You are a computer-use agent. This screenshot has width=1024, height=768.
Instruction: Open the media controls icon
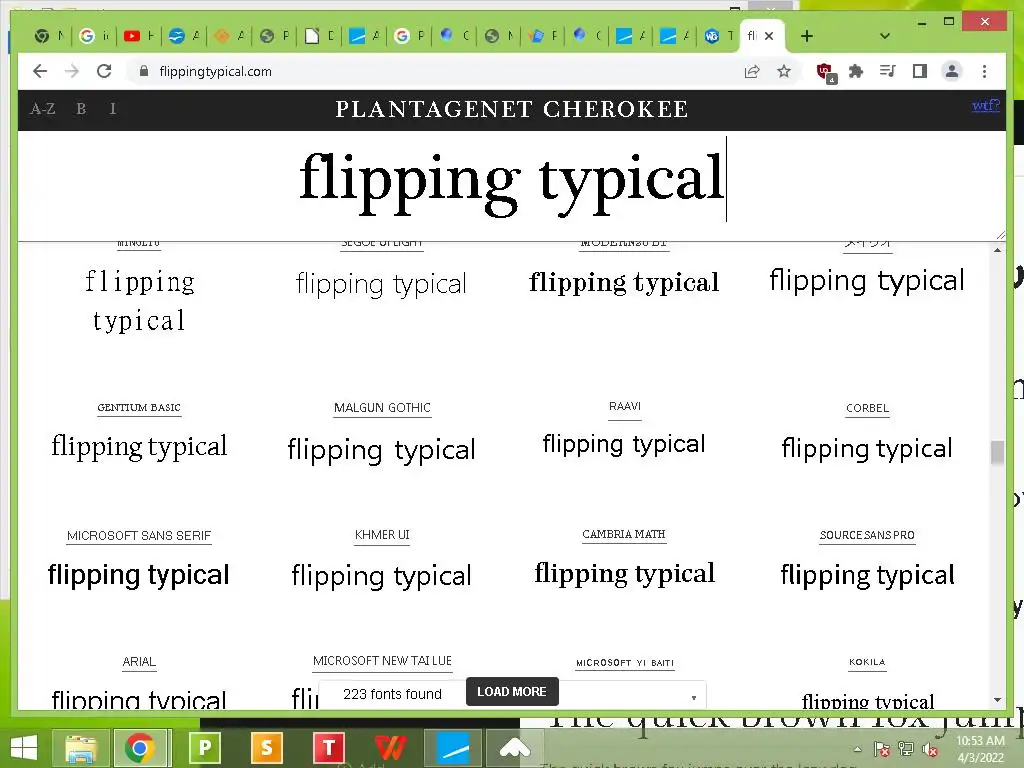(x=888, y=71)
